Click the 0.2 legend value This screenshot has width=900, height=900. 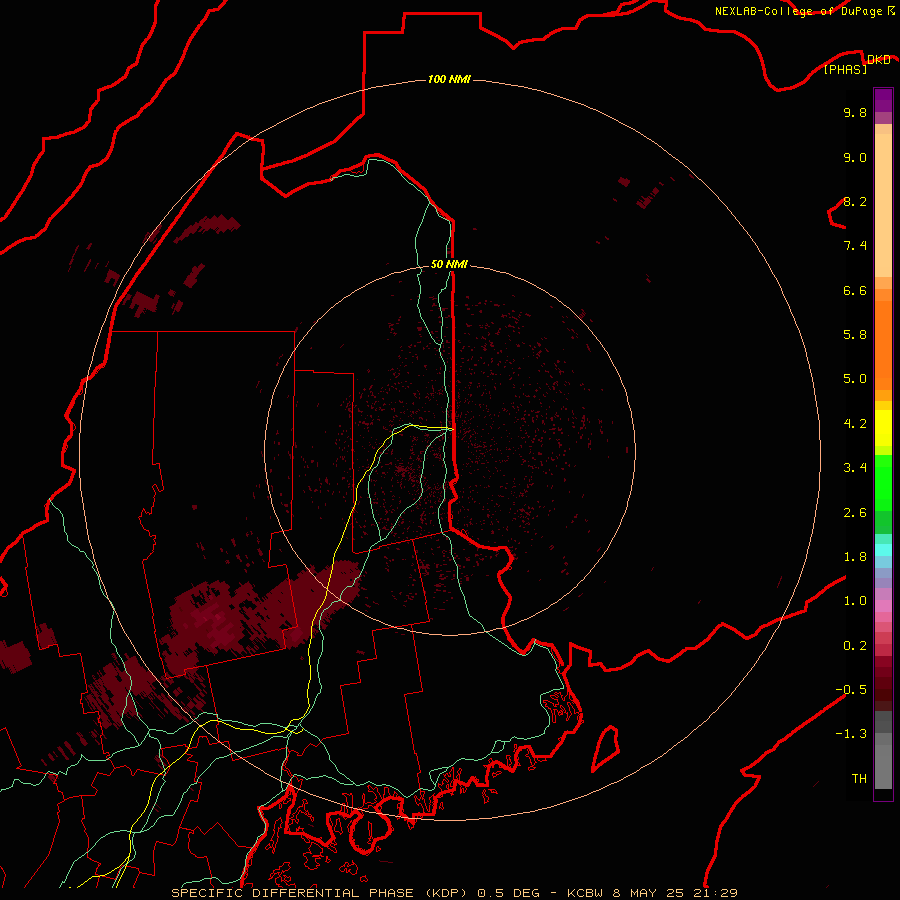(x=855, y=645)
